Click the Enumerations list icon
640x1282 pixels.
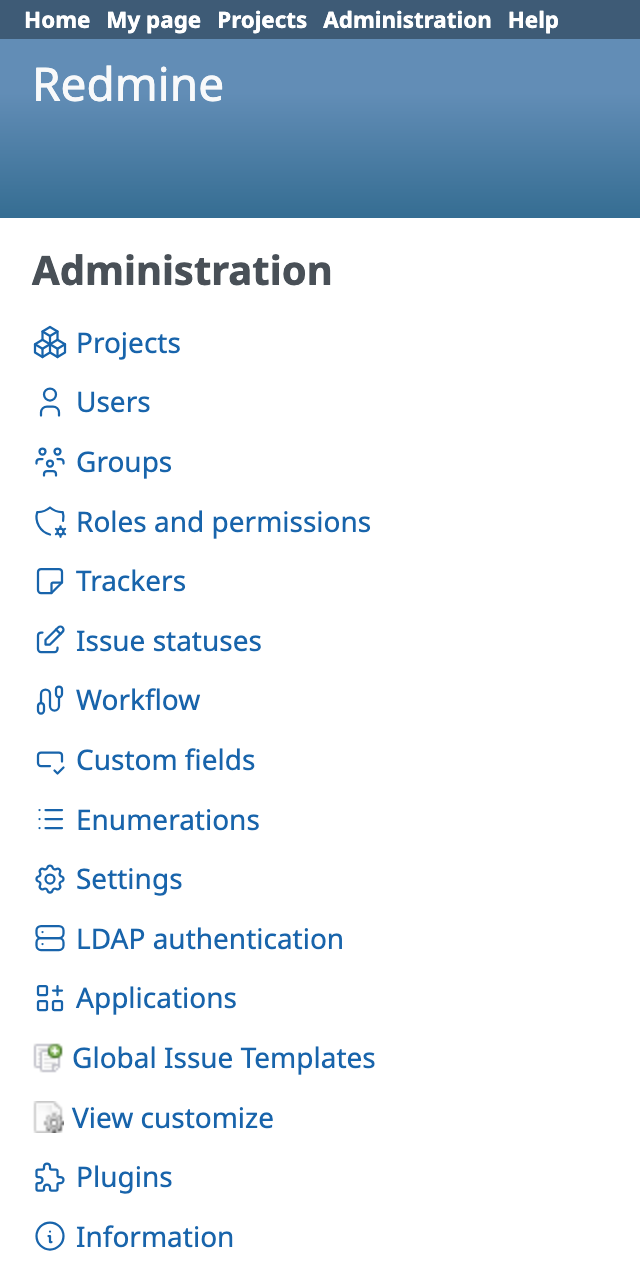point(49,821)
